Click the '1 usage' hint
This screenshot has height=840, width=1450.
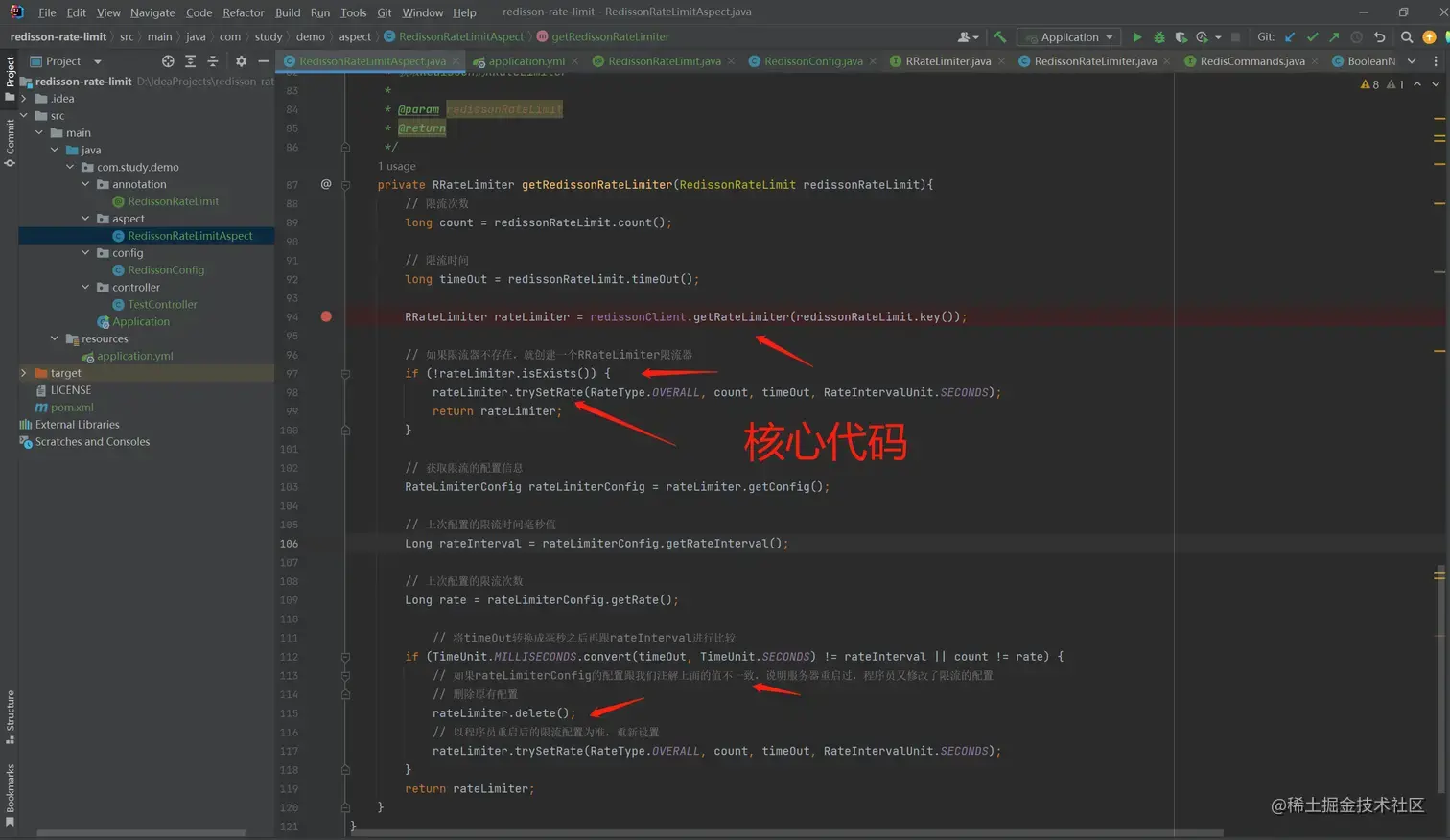click(397, 166)
